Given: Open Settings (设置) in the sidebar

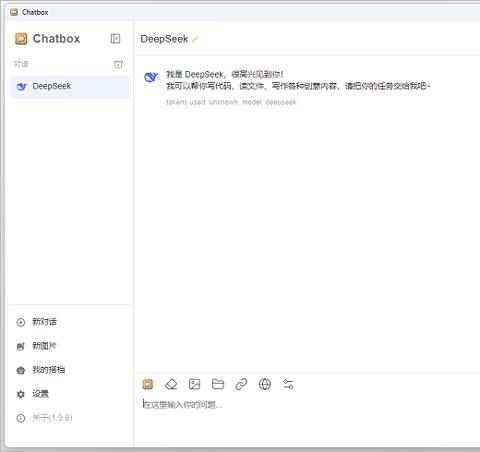Looking at the screenshot, I should coord(69,394).
